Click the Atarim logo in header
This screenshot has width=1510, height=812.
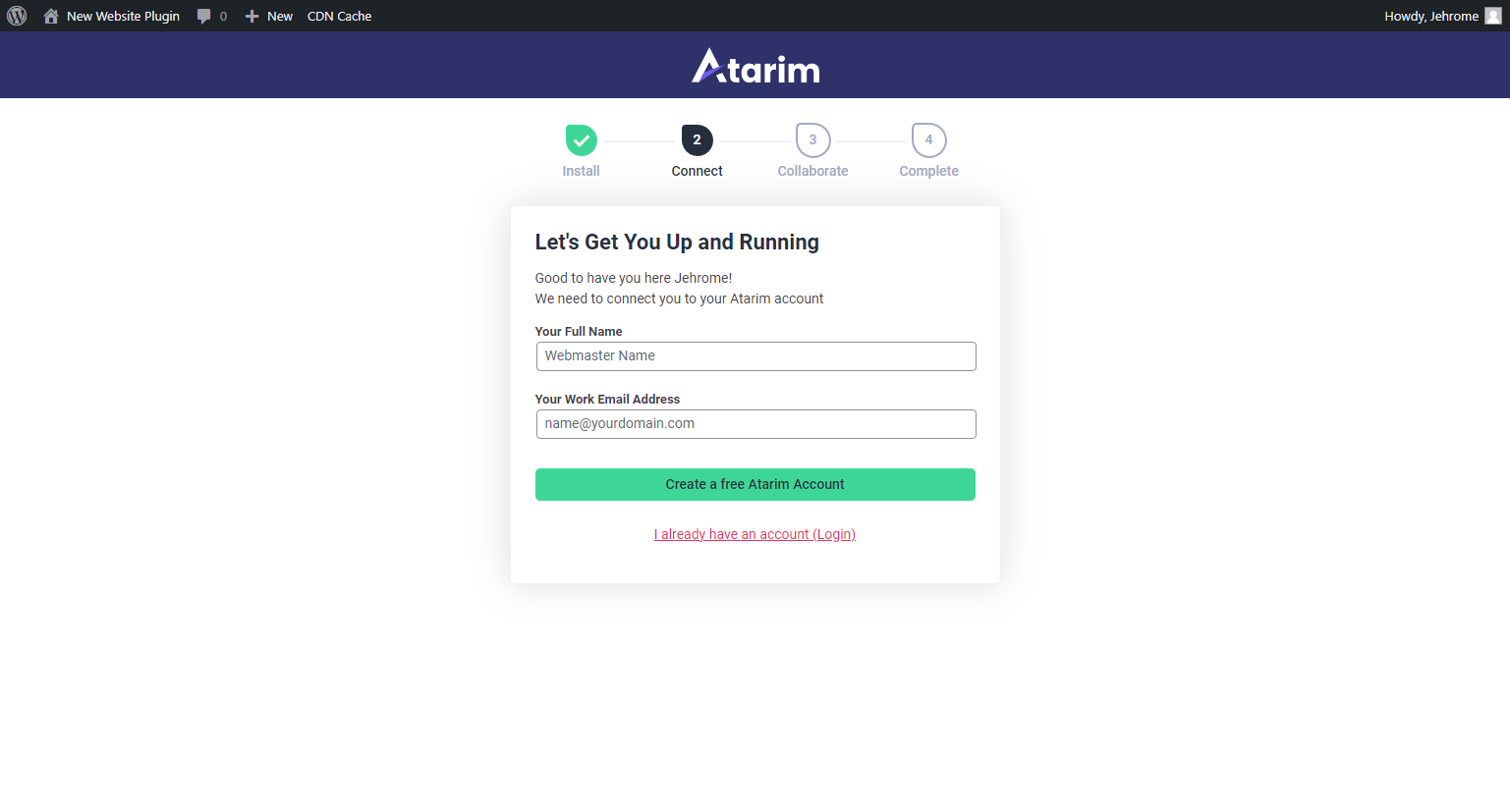click(x=755, y=66)
